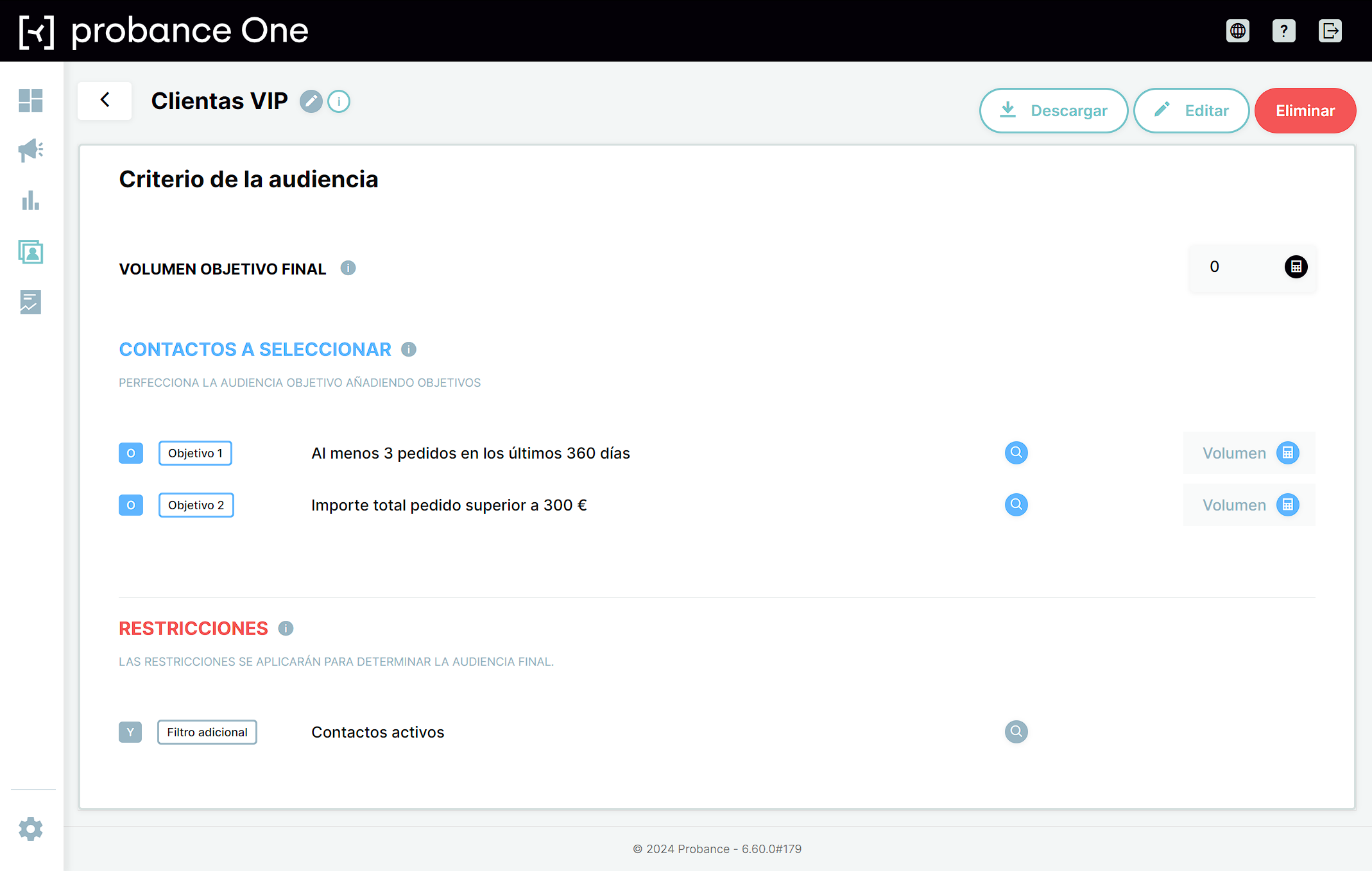Click the 'PERFECCIONA LA AUDIENCIA OBJETIVO' subtitle
The width and height of the screenshot is (1372, 871).
(x=300, y=383)
